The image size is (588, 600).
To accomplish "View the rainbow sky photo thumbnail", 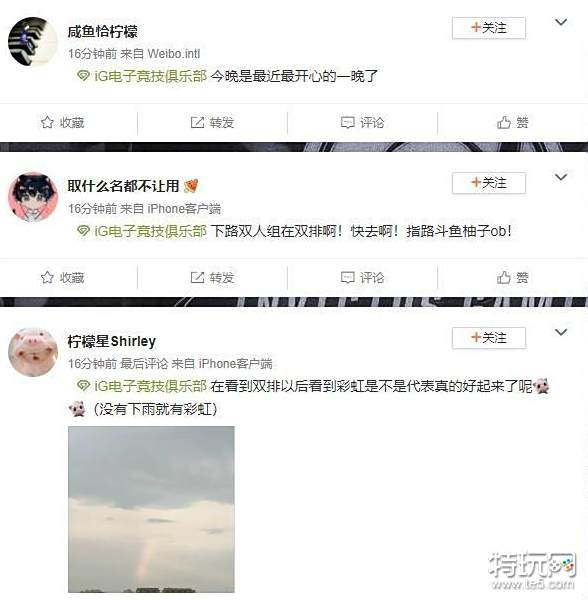I will pos(151,509).
